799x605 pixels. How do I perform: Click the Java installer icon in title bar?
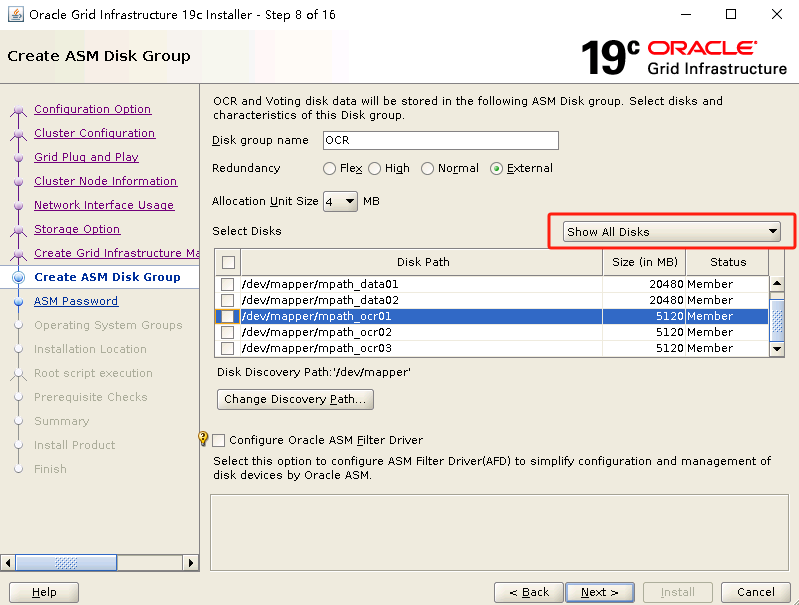15,14
